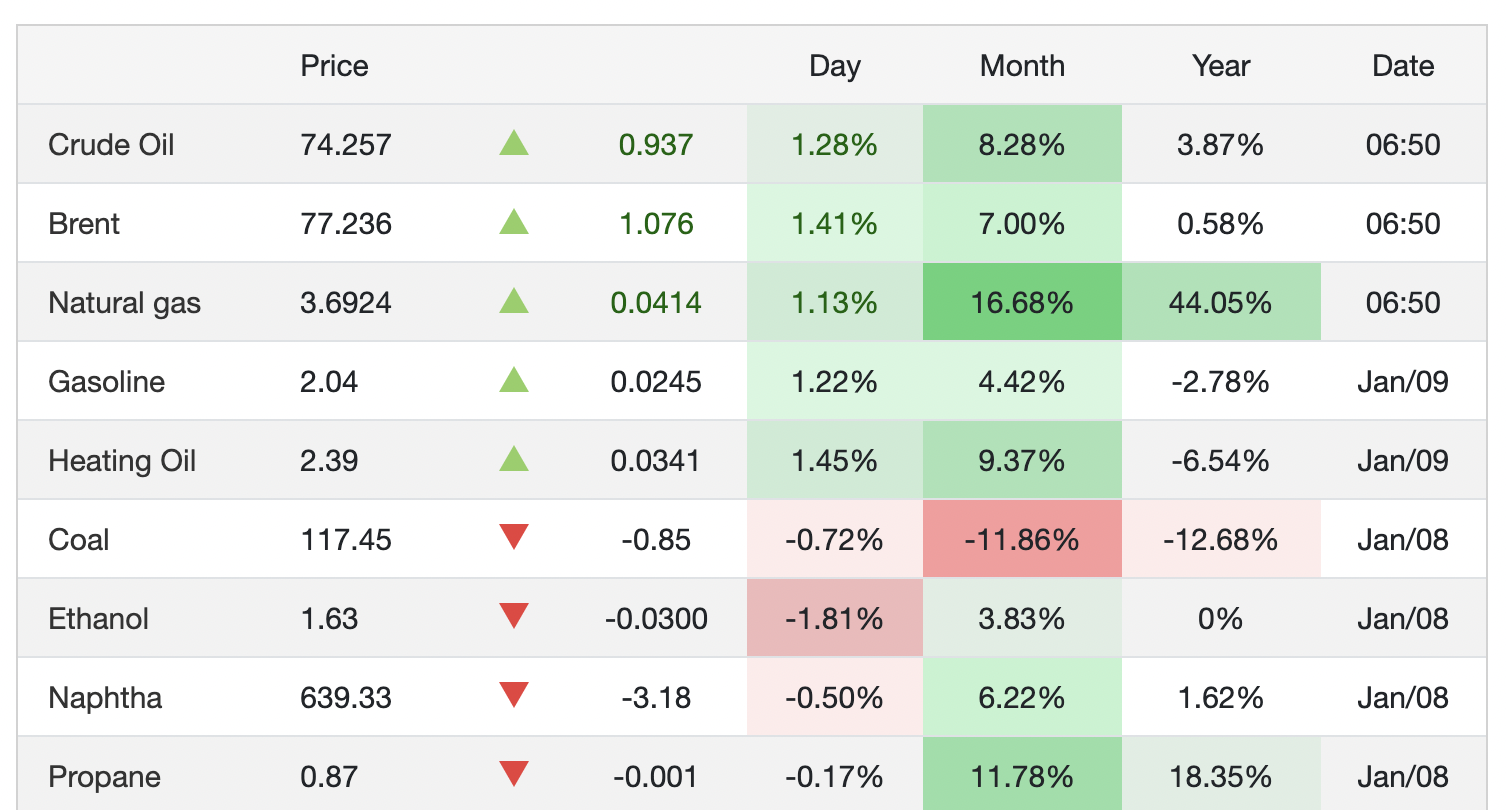1506x810 pixels.
Task: Click Coal date Jan/08
Action: (x=1403, y=540)
